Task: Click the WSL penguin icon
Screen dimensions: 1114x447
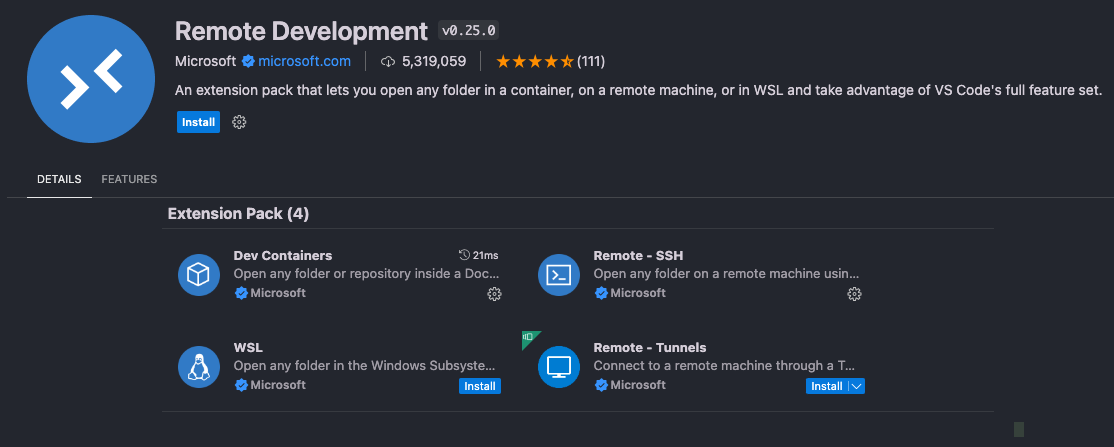Action: (x=199, y=367)
